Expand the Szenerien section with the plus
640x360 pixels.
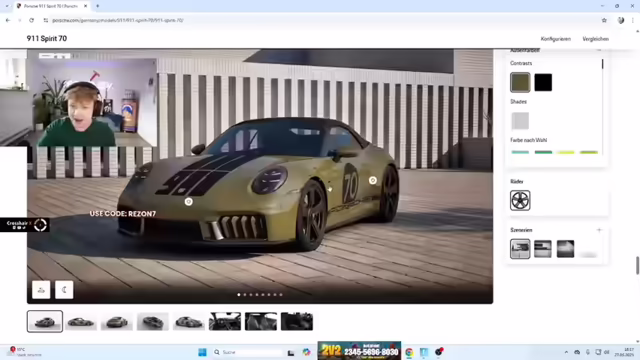pyautogui.click(x=599, y=230)
